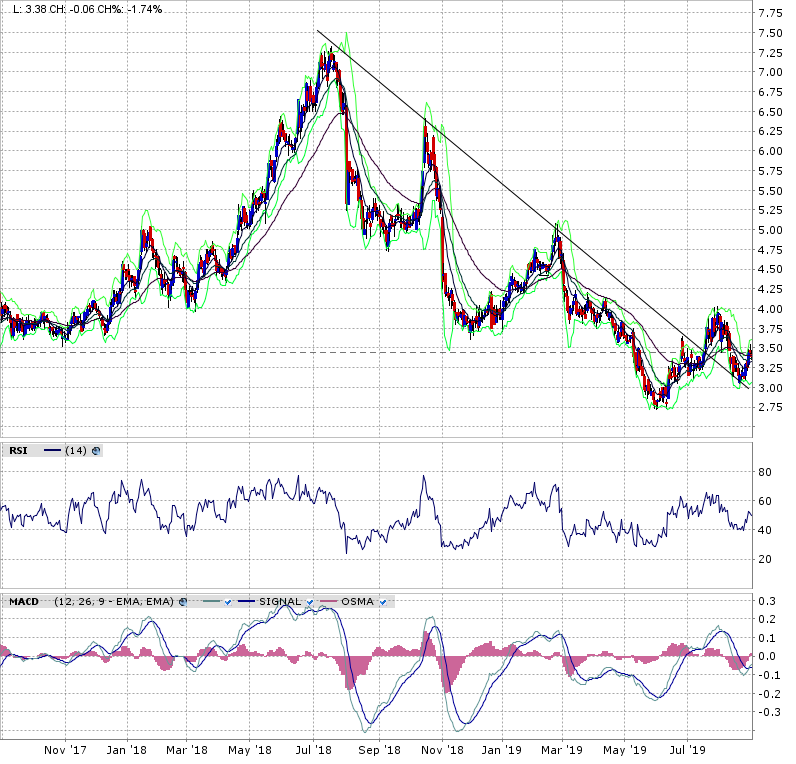Toggle the MACD line visibility checkbox
Image resolution: width=796 pixels, height=764 pixels.
point(228,602)
